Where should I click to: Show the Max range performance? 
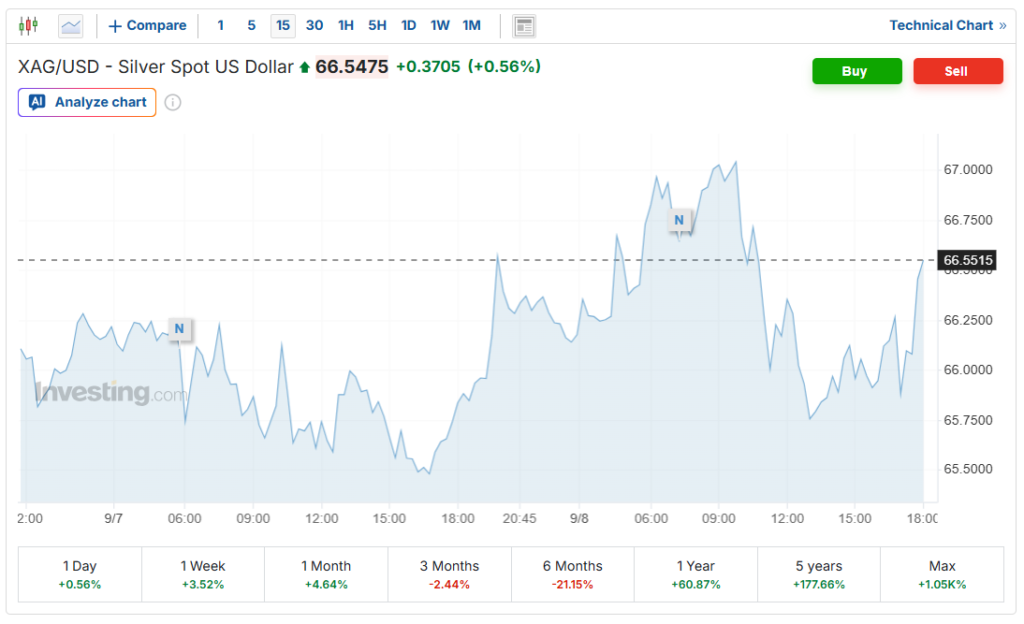click(942, 574)
